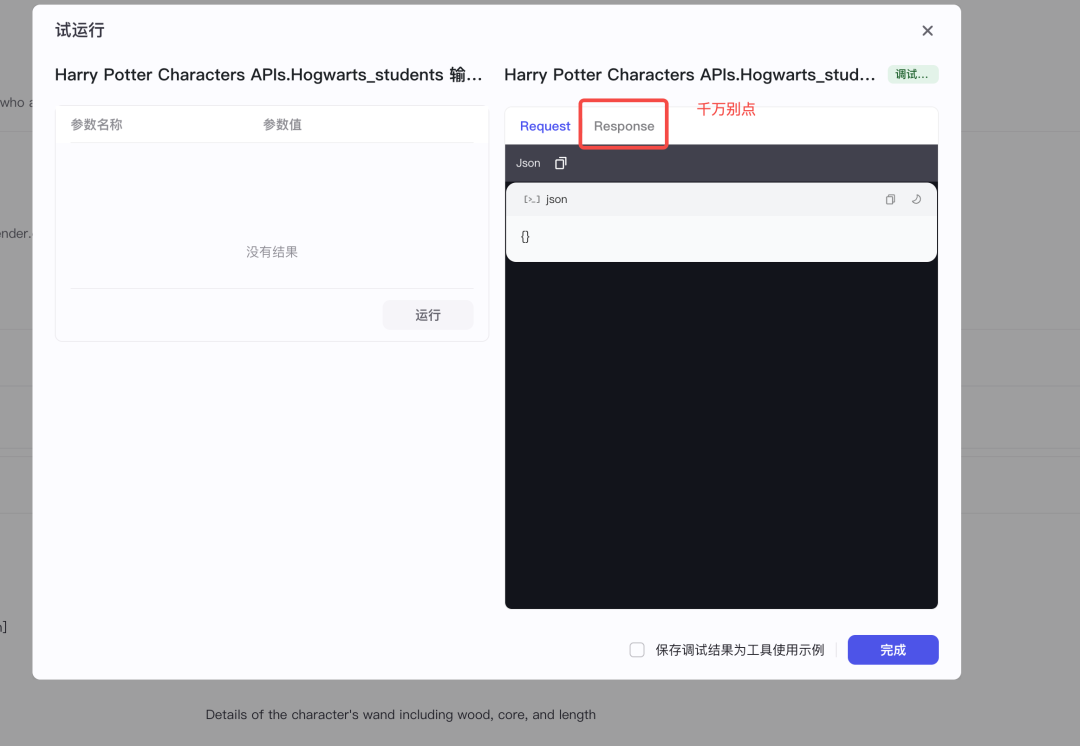
Task: Open the Response tab
Action: click(624, 126)
